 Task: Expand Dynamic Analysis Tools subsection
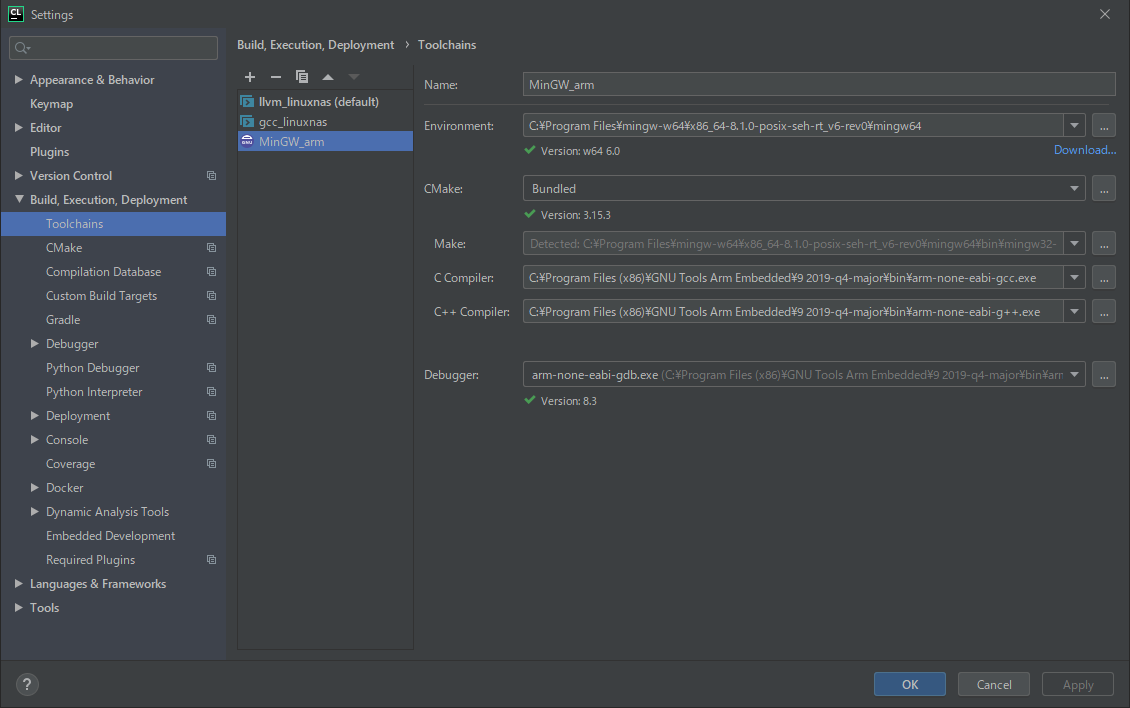click(x=35, y=511)
